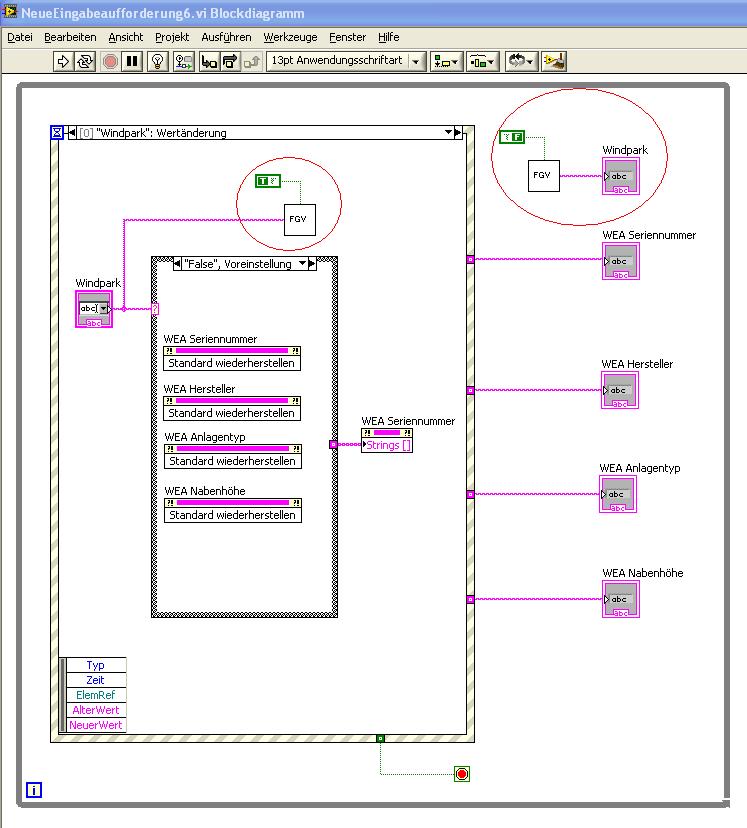Click the loop iteration terminal i

[34, 790]
